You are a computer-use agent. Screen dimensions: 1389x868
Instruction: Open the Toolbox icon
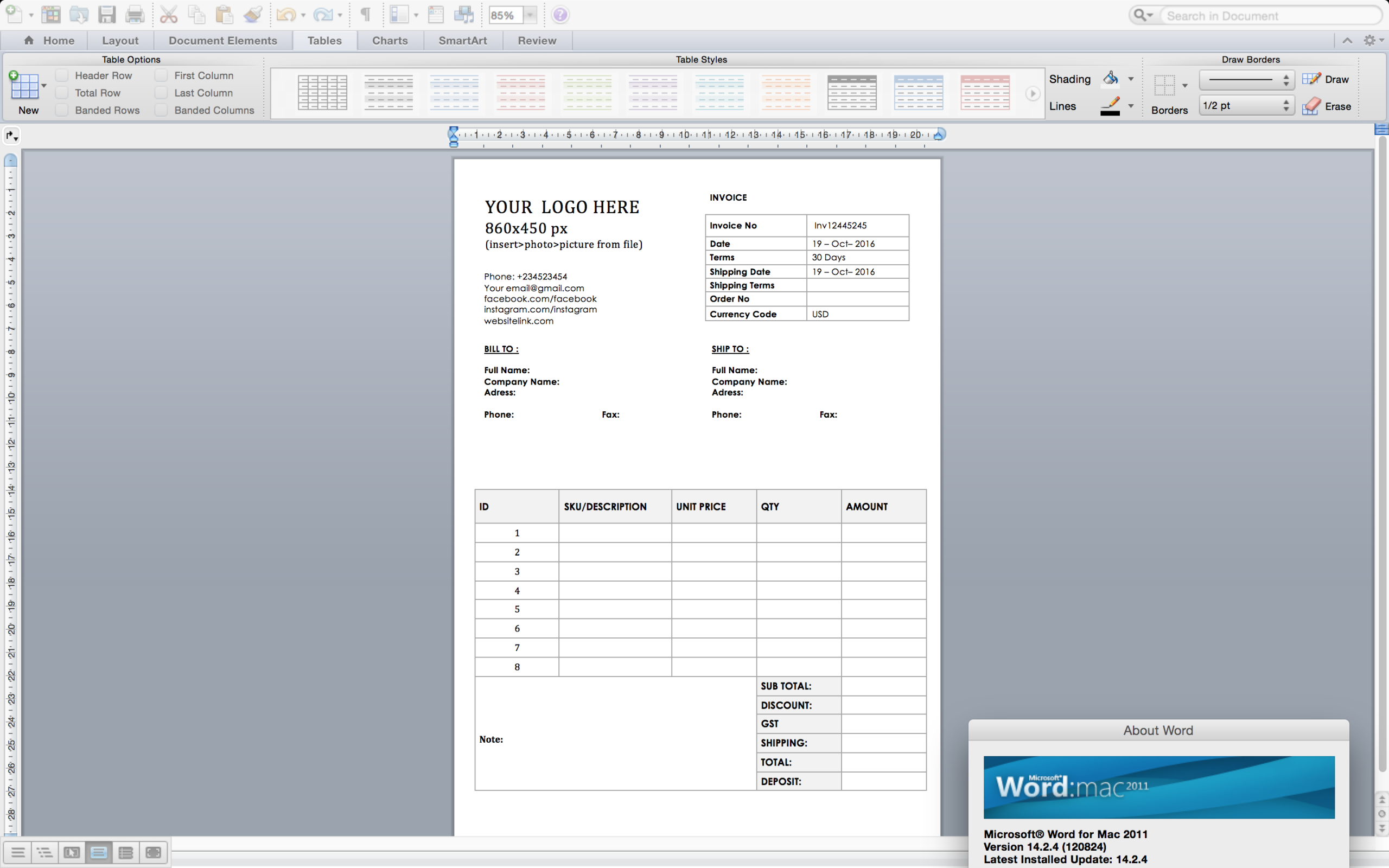tap(436, 14)
